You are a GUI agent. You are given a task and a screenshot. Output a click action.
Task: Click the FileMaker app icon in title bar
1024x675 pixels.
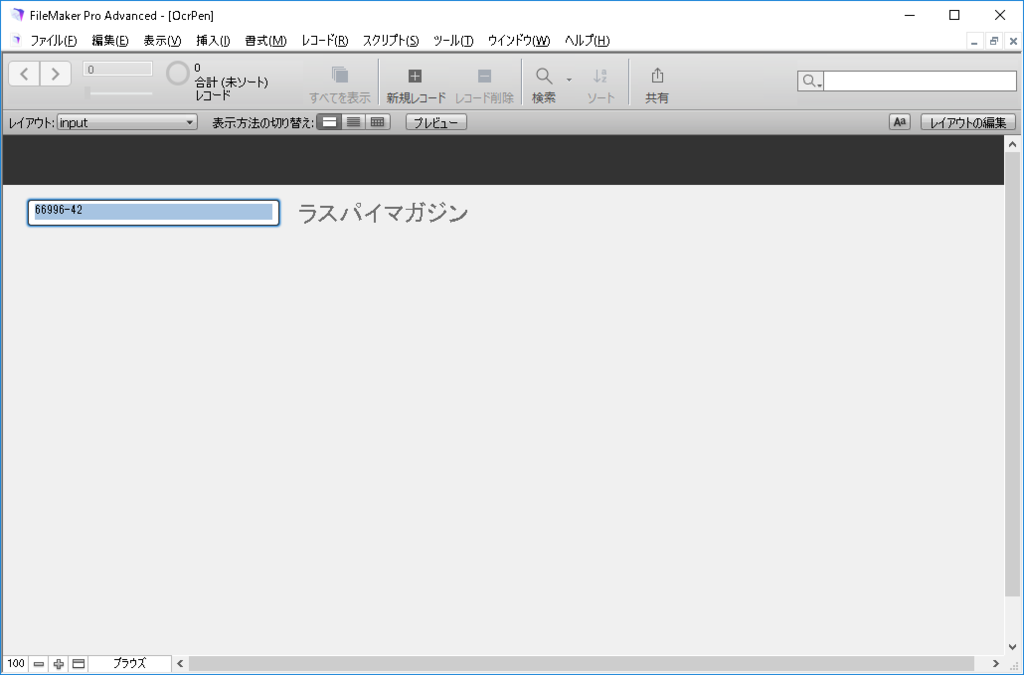[x=18, y=15]
